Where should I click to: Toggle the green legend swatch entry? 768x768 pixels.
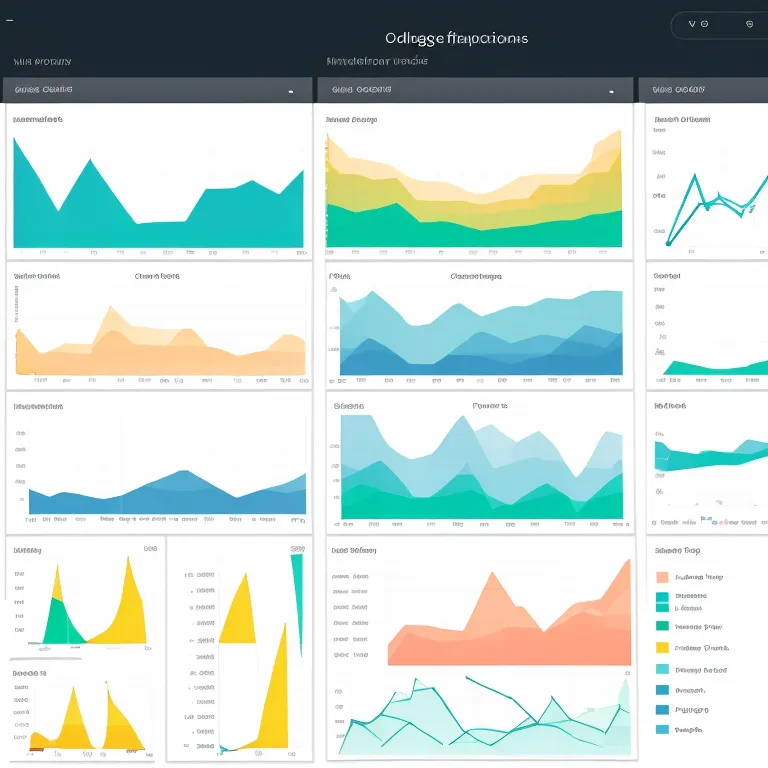coord(662,625)
